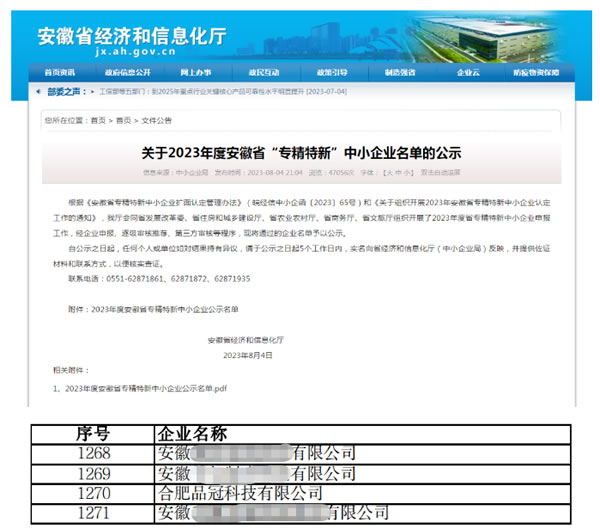This screenshot has height=529, width=600.
Task: Select table cell 1270
Action: (x=94, y=493)
